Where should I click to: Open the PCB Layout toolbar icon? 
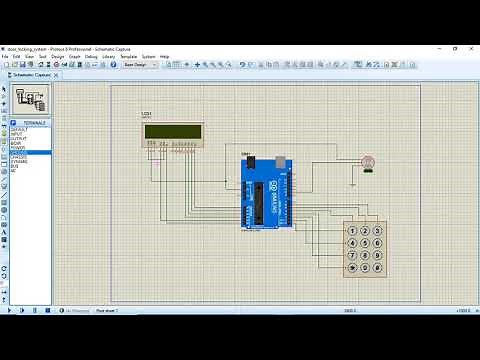tap(56, 65)
